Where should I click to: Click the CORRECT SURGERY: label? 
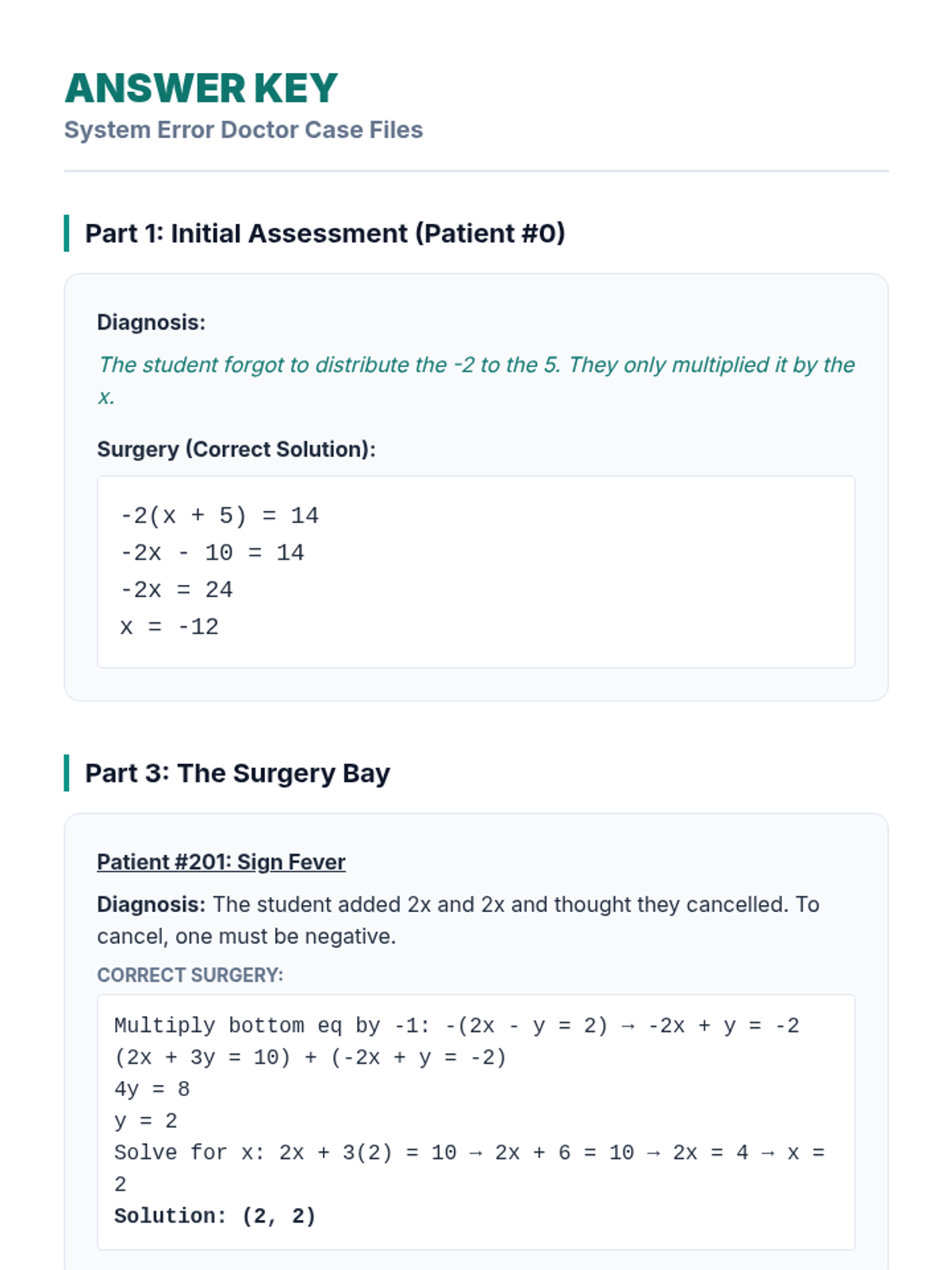click(190, 975)
